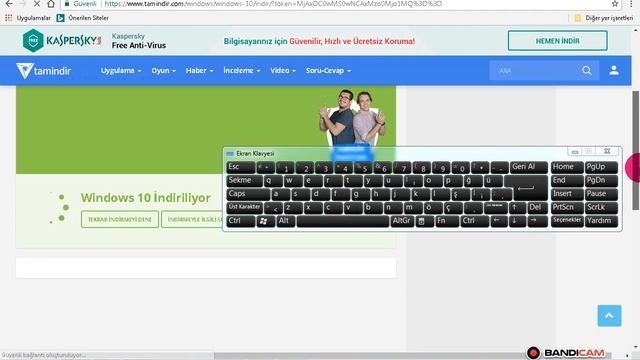Click the PgUp key on on-screen keyboard
This screenshot has height=360, width=640.
point(601,167)
